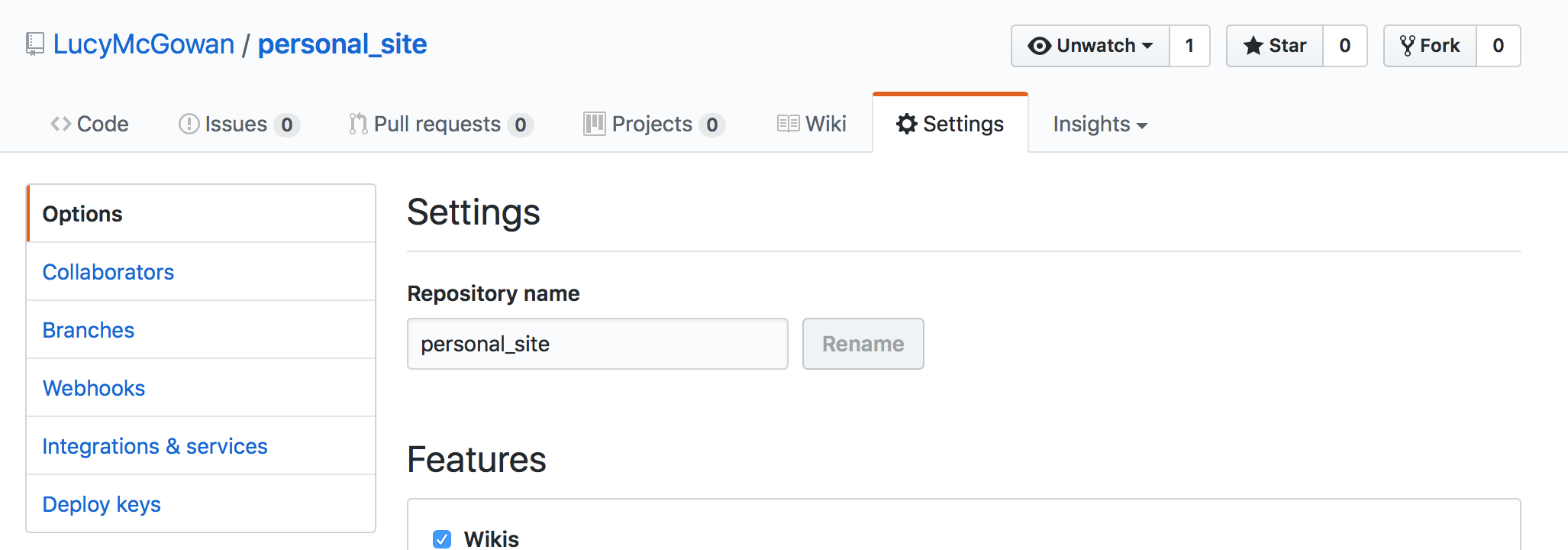Click the Settings gear icon
This screenshot has width=1568, height=550.
906,124
